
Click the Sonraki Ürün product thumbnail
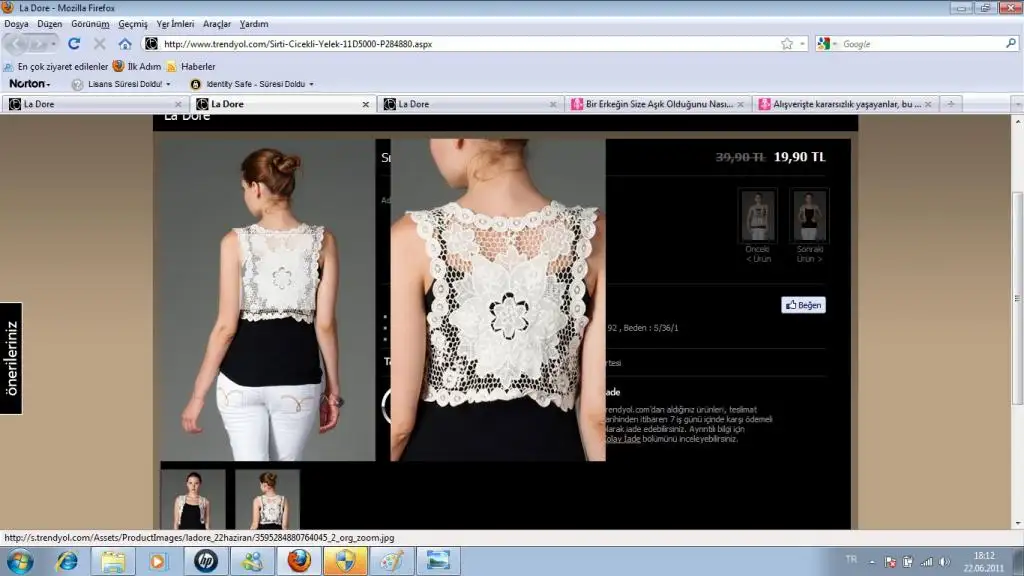point(809,217)
